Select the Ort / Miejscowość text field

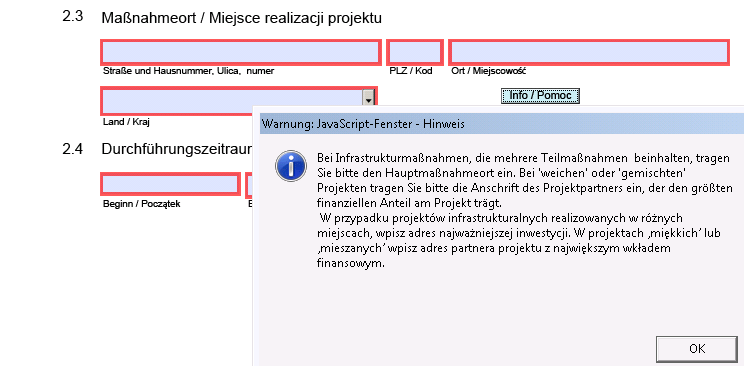[x=589, y=52]
